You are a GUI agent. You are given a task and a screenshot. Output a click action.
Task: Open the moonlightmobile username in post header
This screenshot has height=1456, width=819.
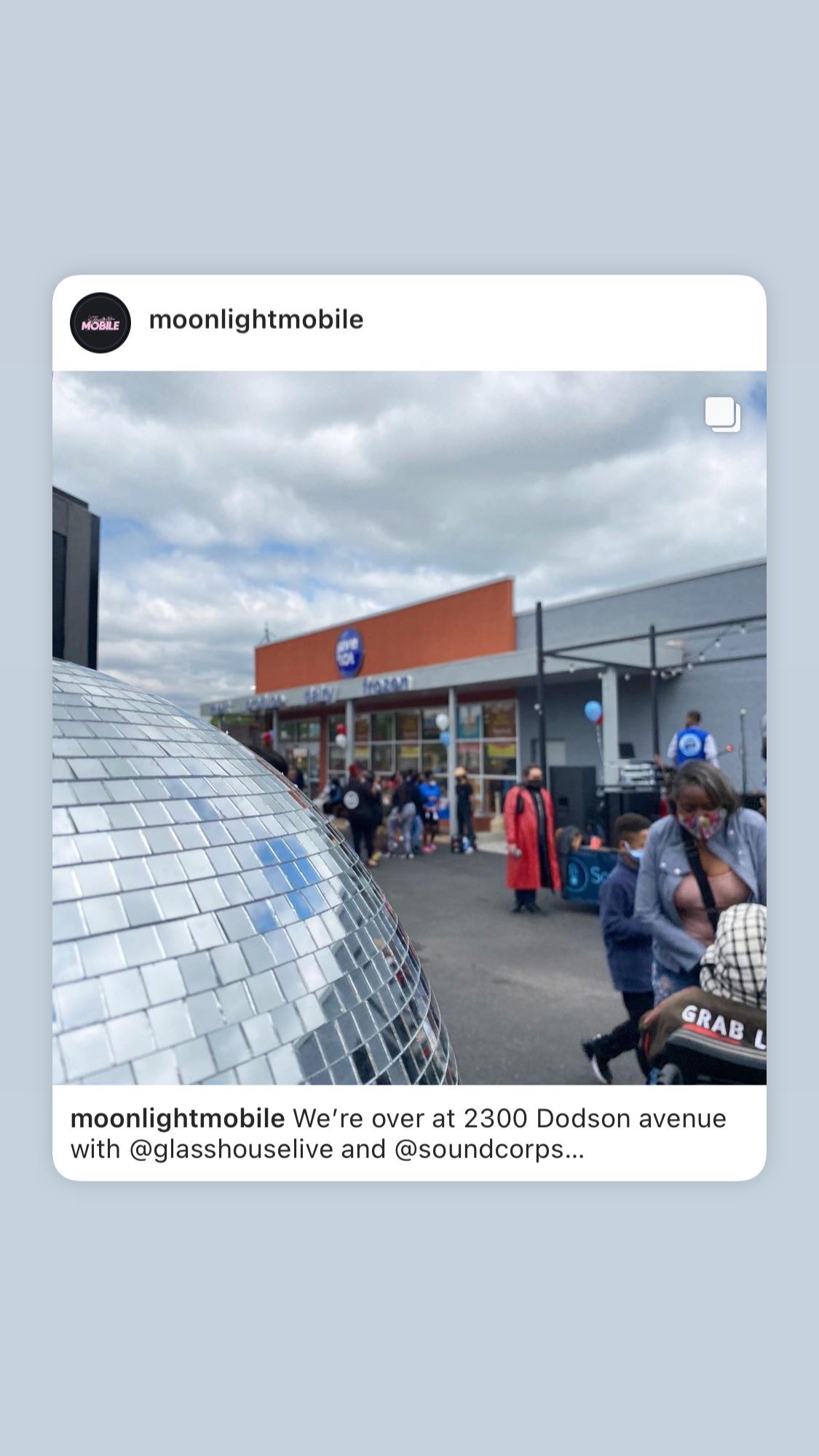[256, 320]
